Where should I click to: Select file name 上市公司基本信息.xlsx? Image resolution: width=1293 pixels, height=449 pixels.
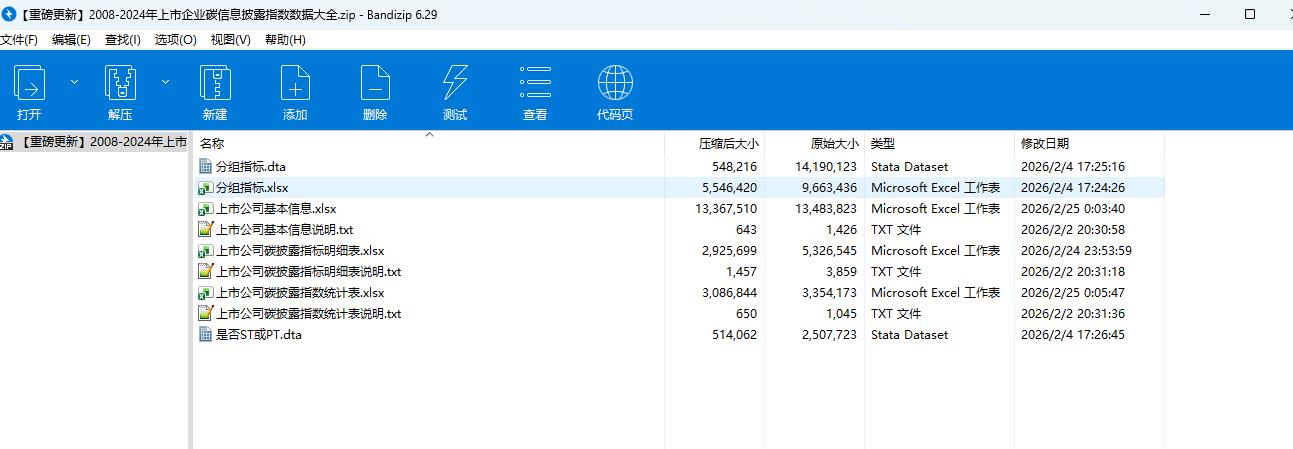276,209
